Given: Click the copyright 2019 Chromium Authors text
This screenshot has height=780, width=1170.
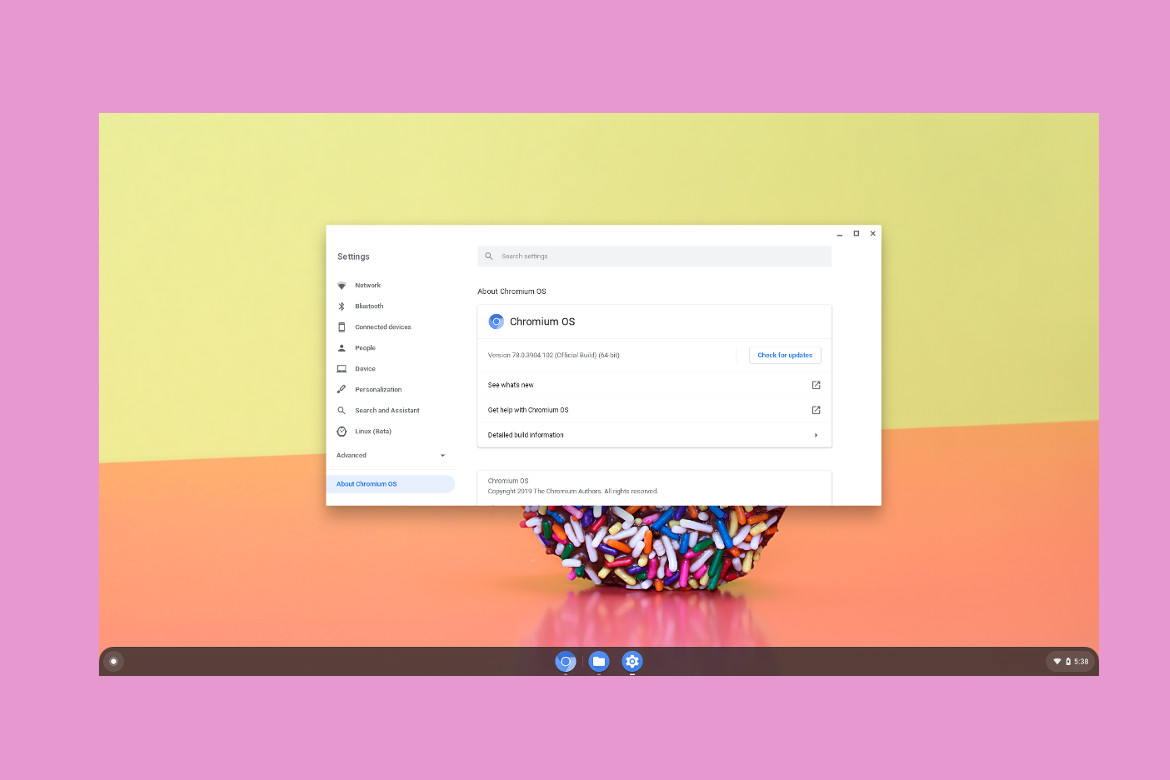Looking at the screenshot, I should 573,491.
